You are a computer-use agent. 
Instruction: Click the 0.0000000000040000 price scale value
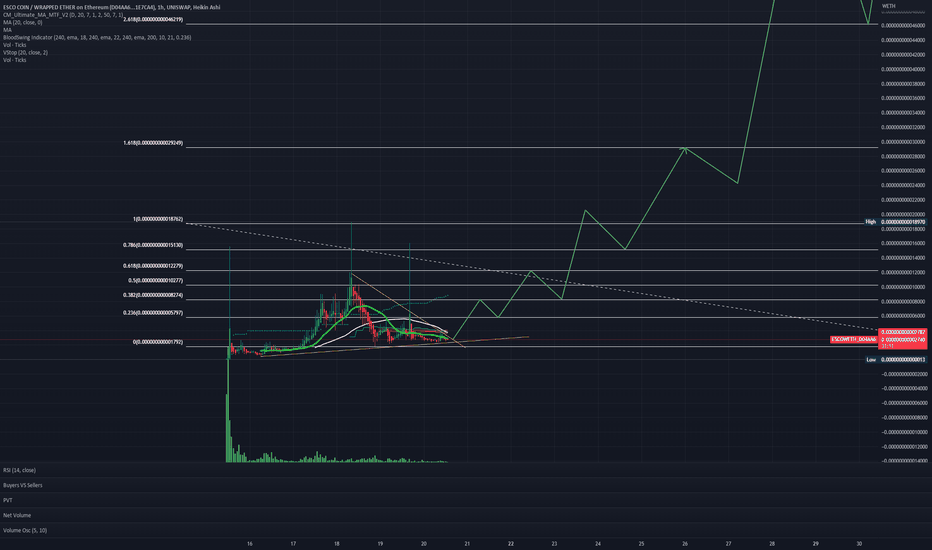(x=903, y=70)
